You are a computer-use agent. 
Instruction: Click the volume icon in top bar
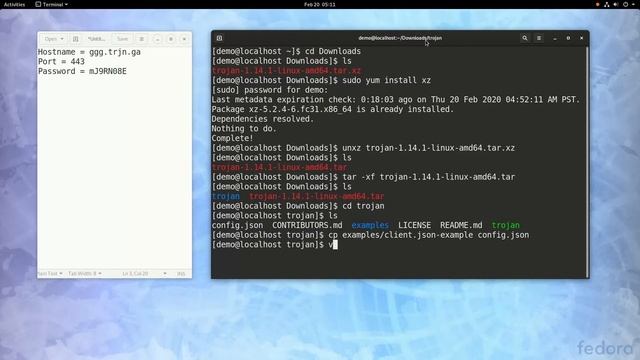point(616,4)
